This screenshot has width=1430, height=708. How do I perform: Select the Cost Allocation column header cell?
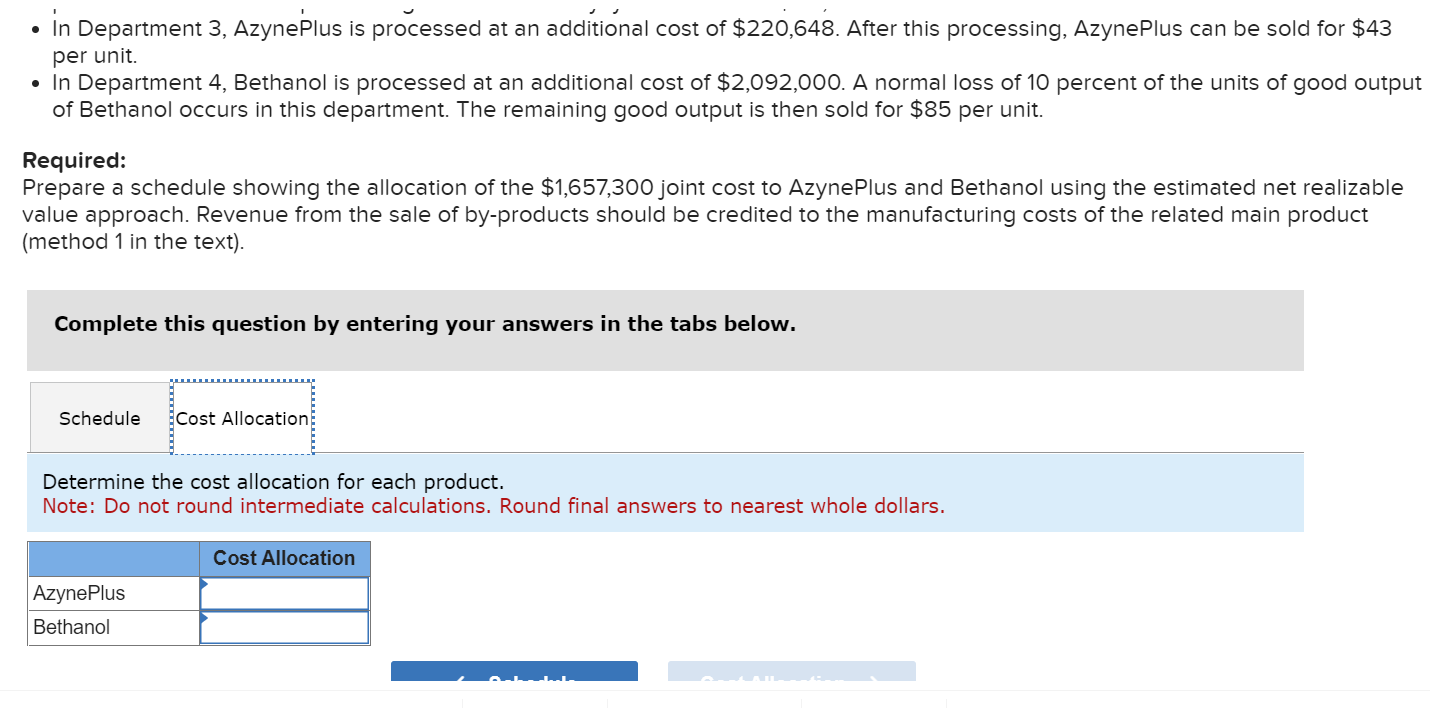(x=284, y=558)
